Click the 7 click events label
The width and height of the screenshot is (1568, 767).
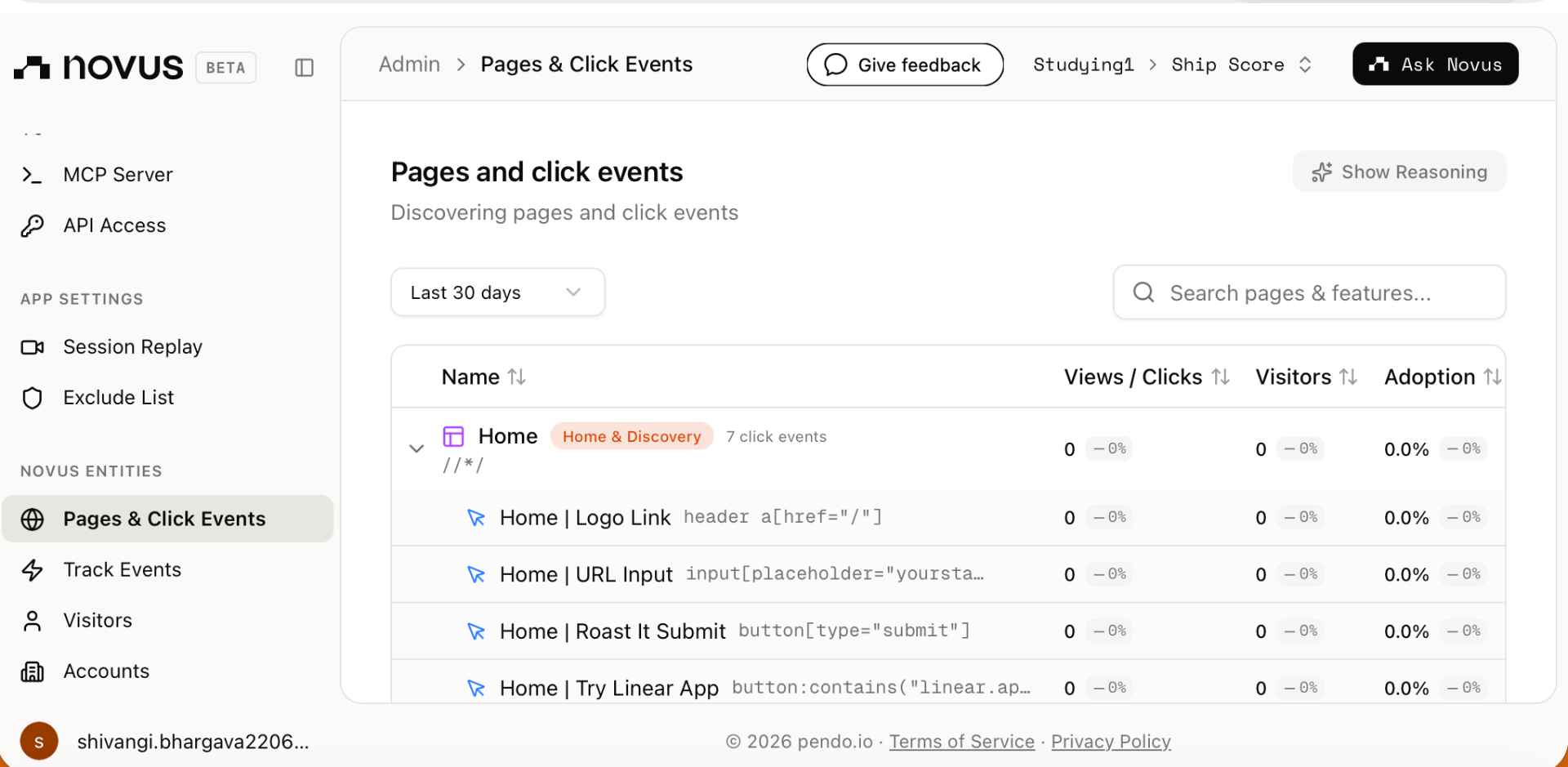coord(776,436)
